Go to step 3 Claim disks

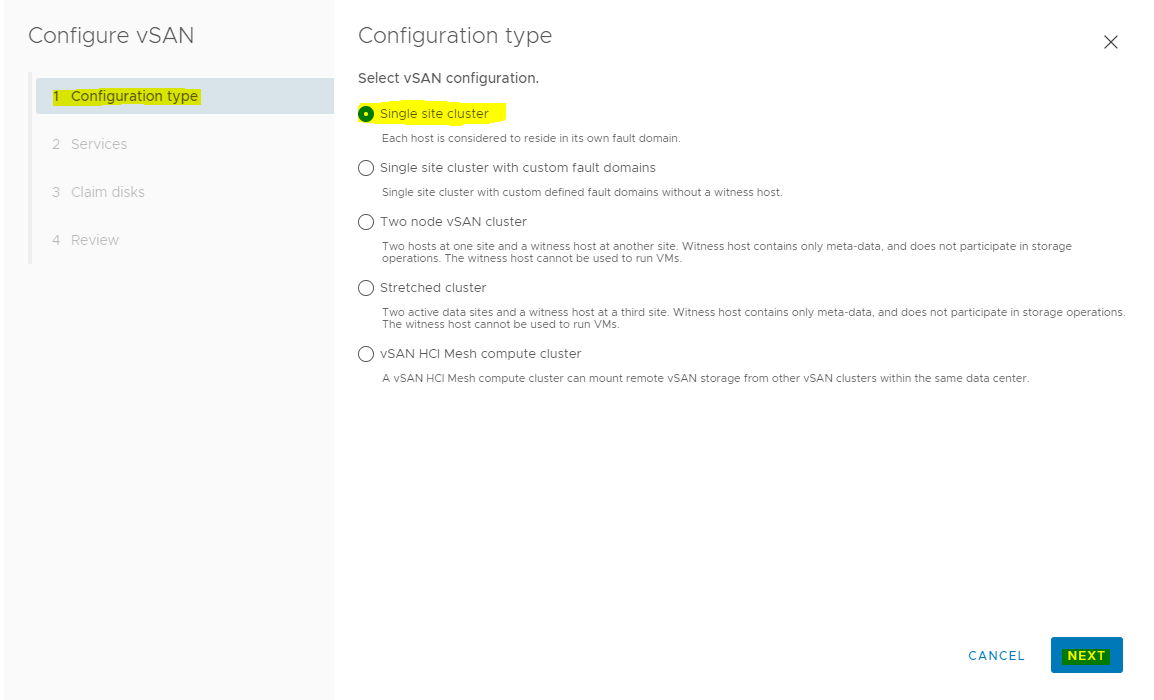pos(99,192)
